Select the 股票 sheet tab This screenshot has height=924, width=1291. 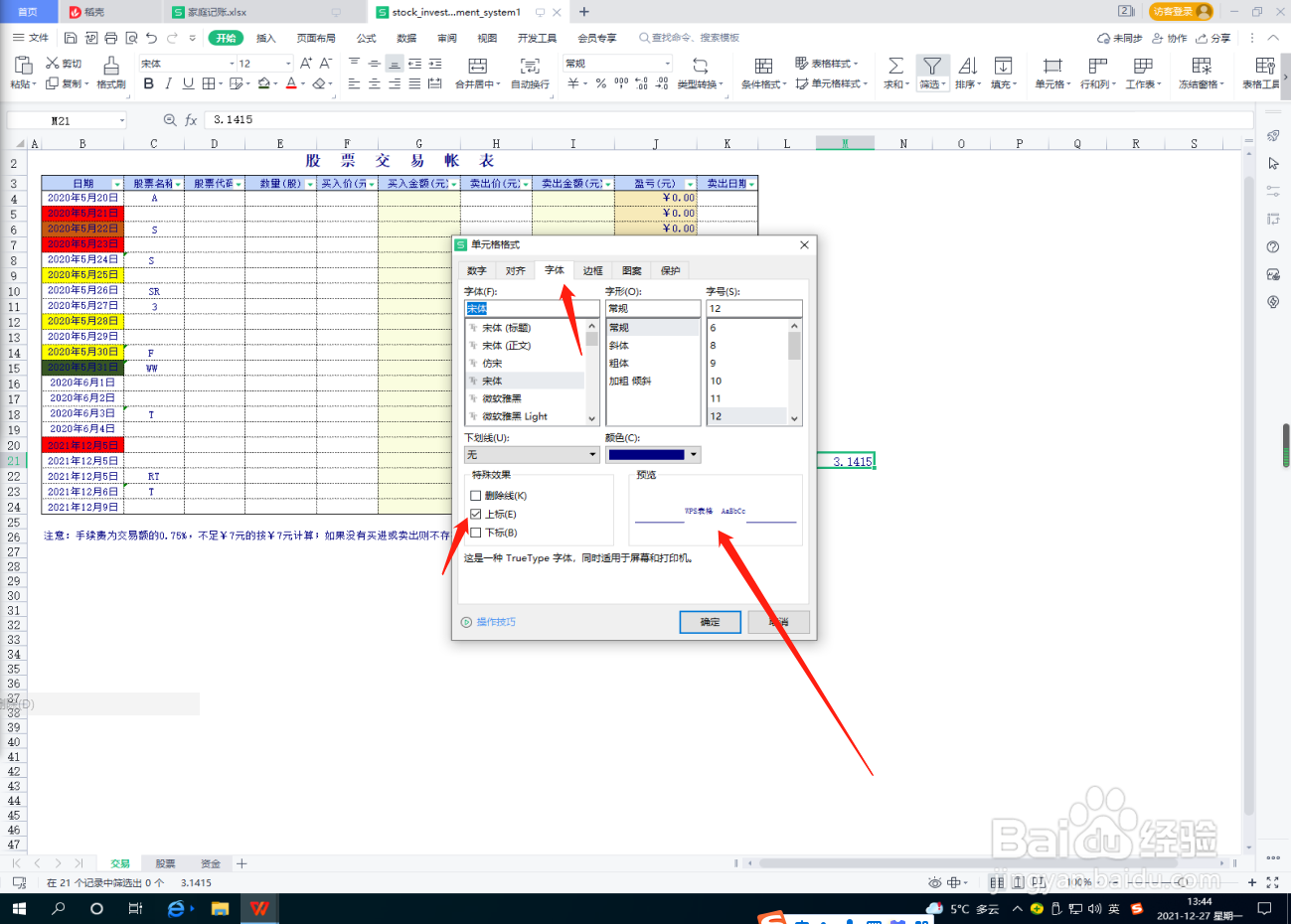165,863
